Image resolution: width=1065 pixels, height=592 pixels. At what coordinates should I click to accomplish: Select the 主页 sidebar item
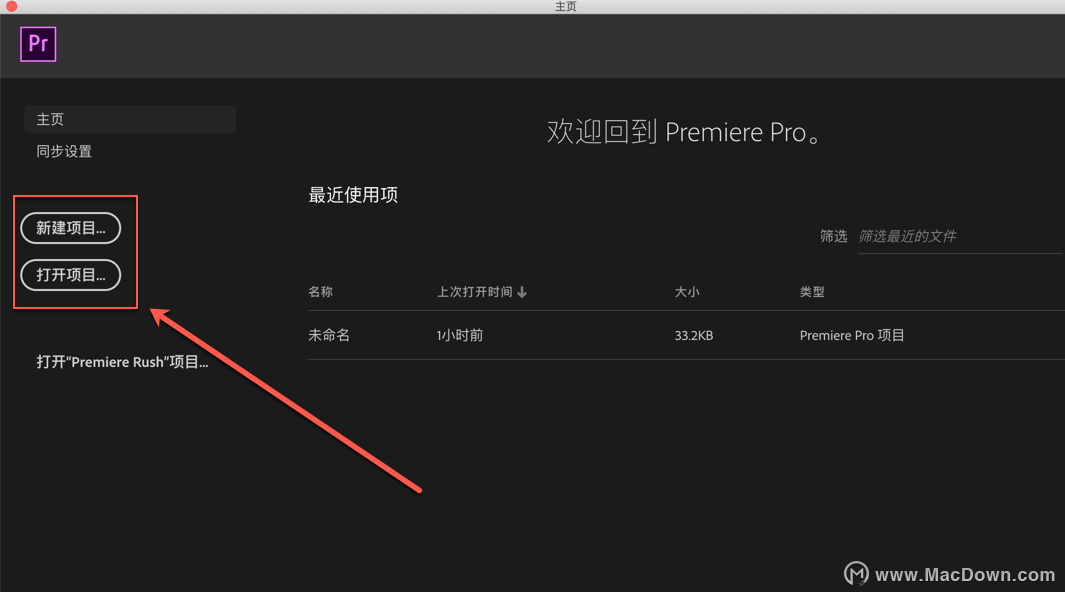(x=130, y=119)
